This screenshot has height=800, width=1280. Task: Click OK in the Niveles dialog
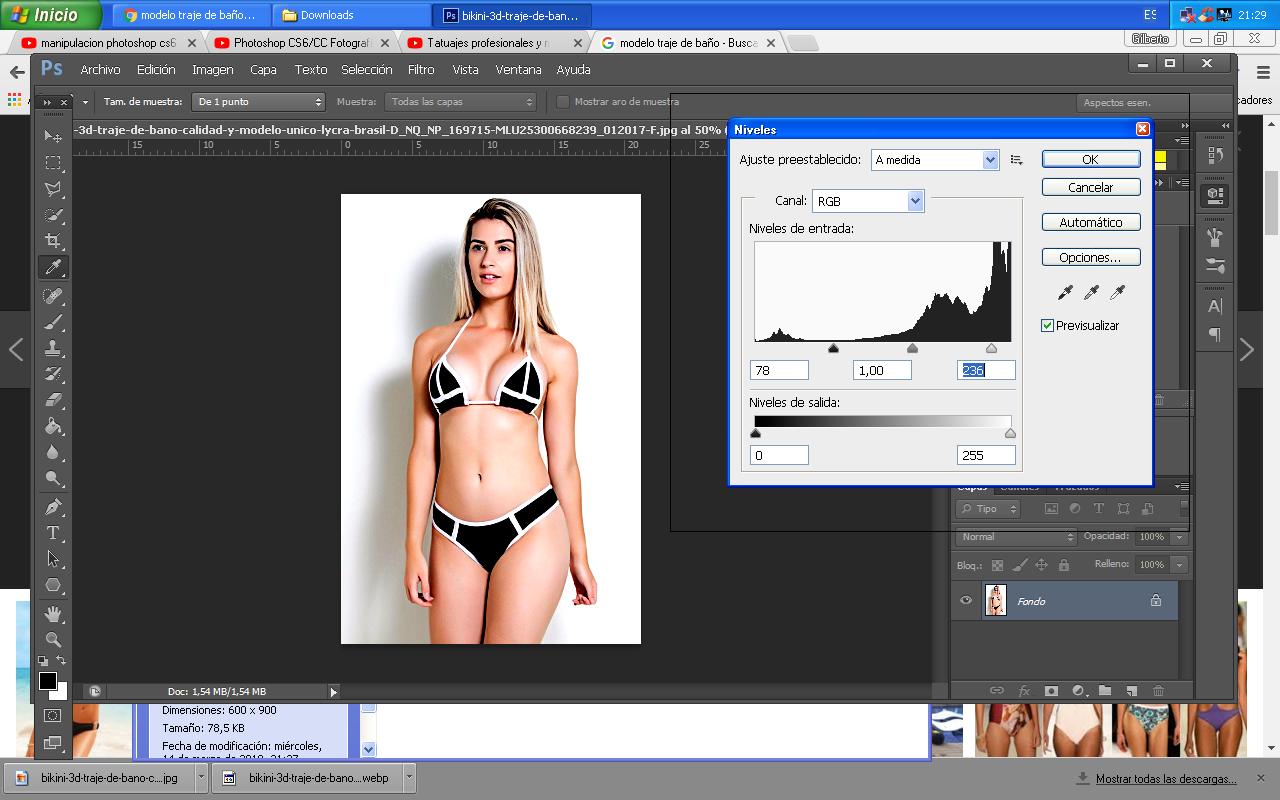(x=1091, y=160)
